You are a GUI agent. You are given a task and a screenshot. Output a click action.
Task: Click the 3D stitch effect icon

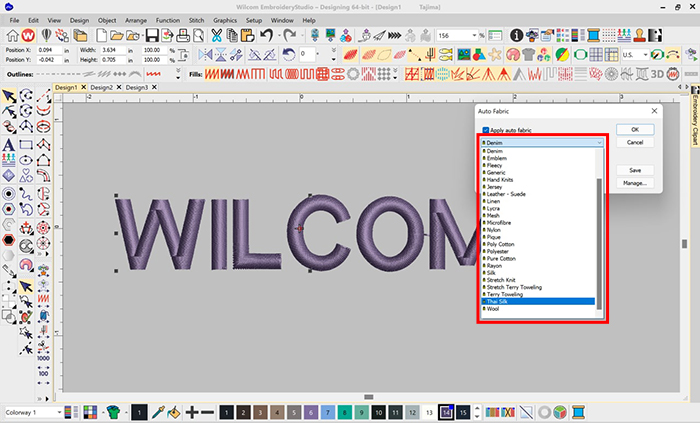click(x=657, y=74)
